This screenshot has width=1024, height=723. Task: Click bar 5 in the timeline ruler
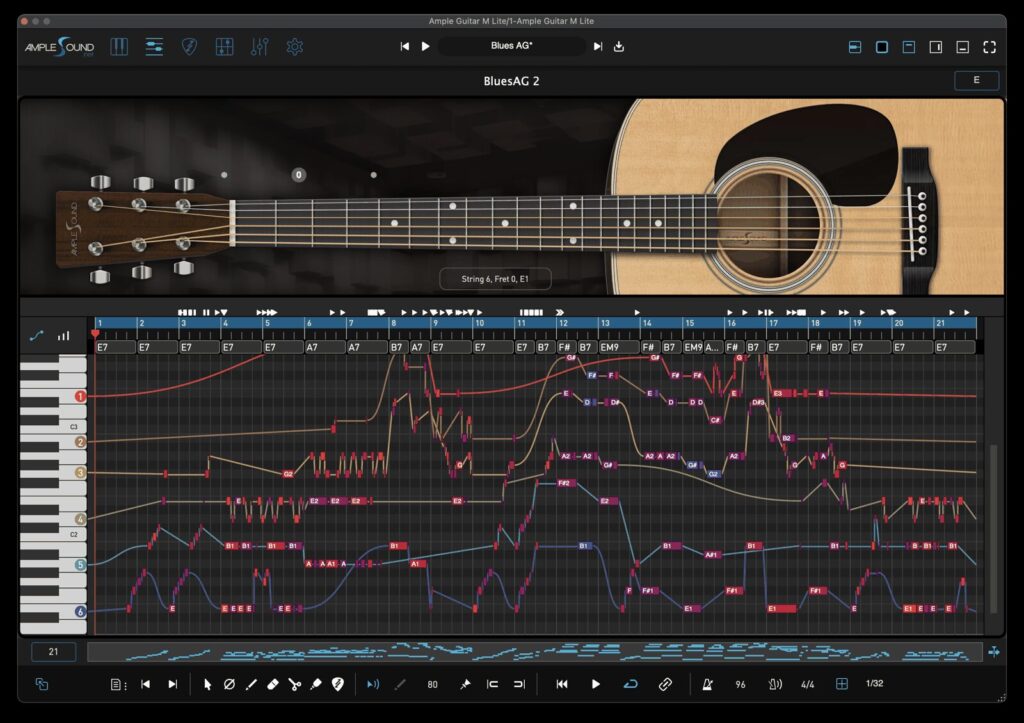(283, 323)
